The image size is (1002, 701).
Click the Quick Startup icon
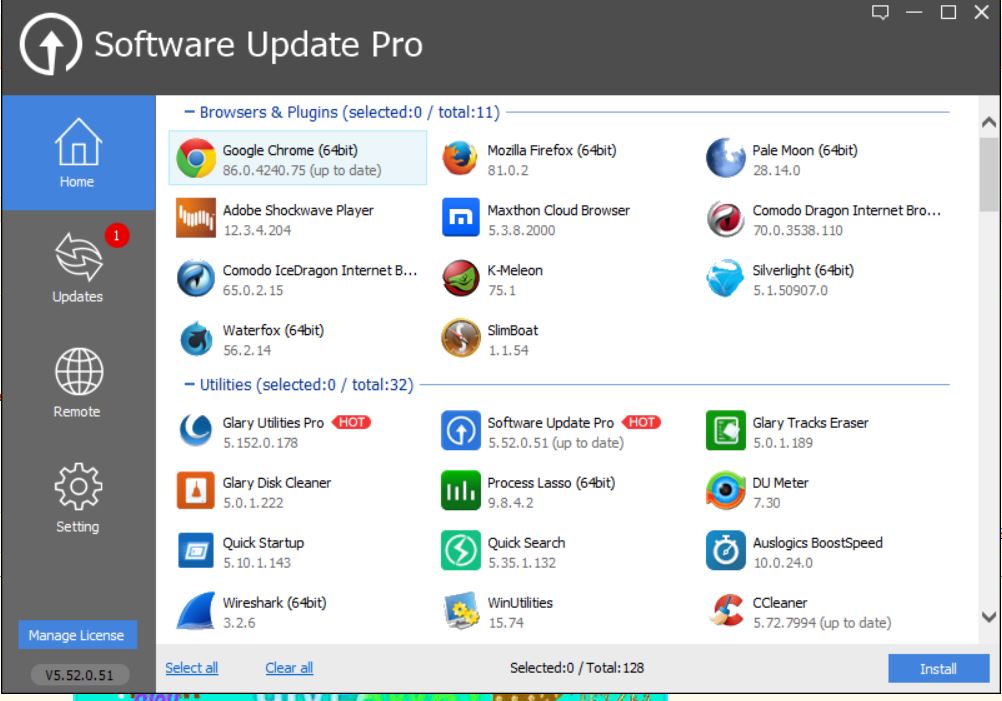coord(196,550)
